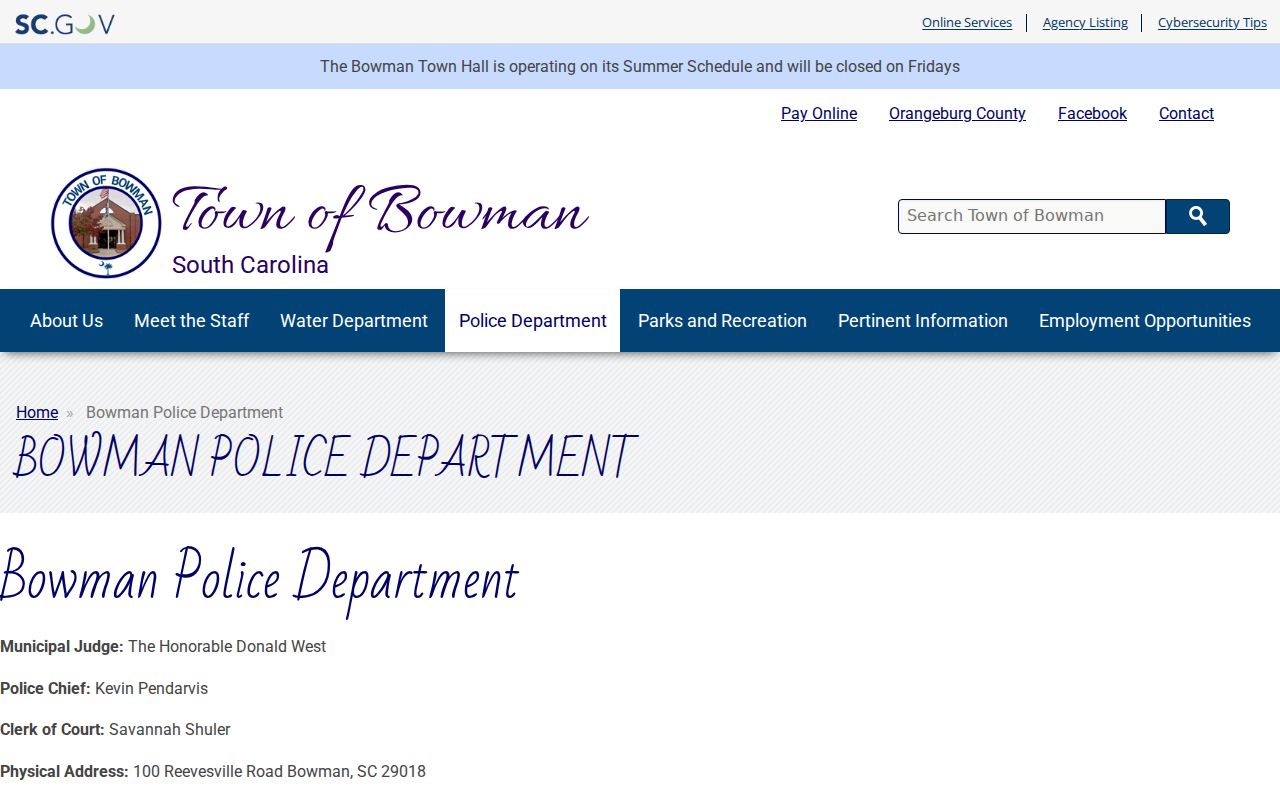Visit the Orangeburg County link
The width and height of the screenshot is (1280, 800).
pos(957,114)
